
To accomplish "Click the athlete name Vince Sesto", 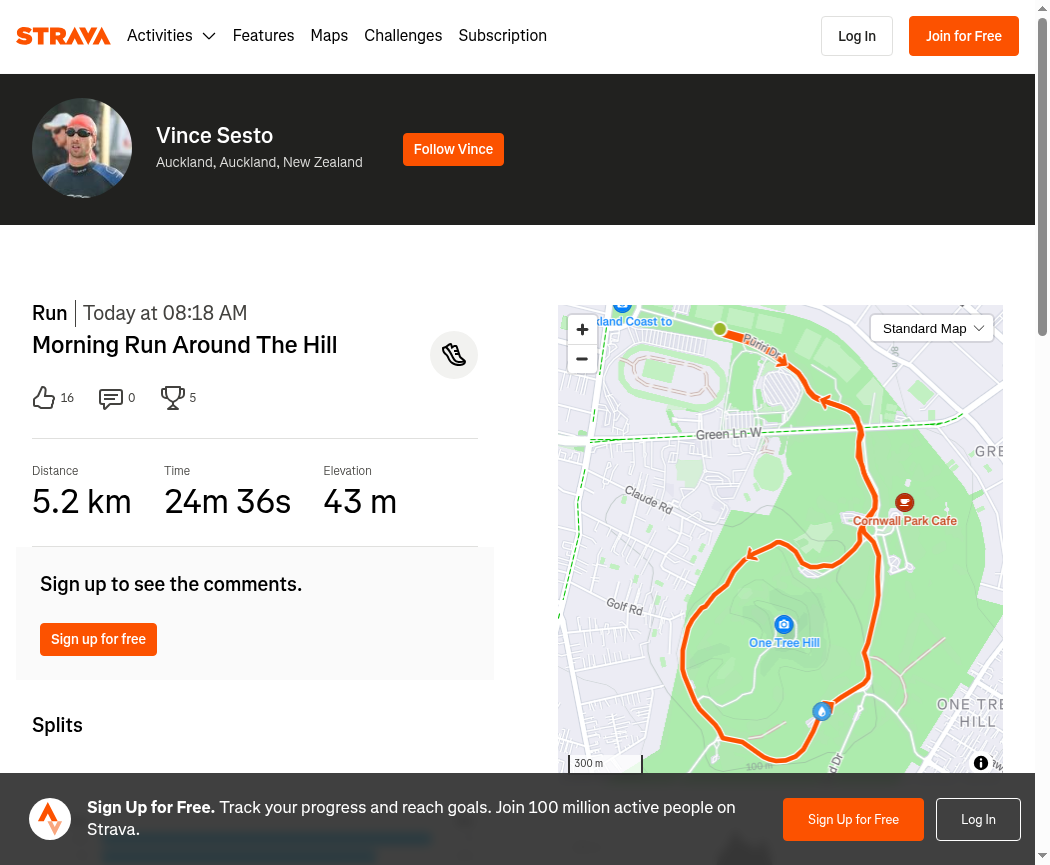I will [214, 136].
